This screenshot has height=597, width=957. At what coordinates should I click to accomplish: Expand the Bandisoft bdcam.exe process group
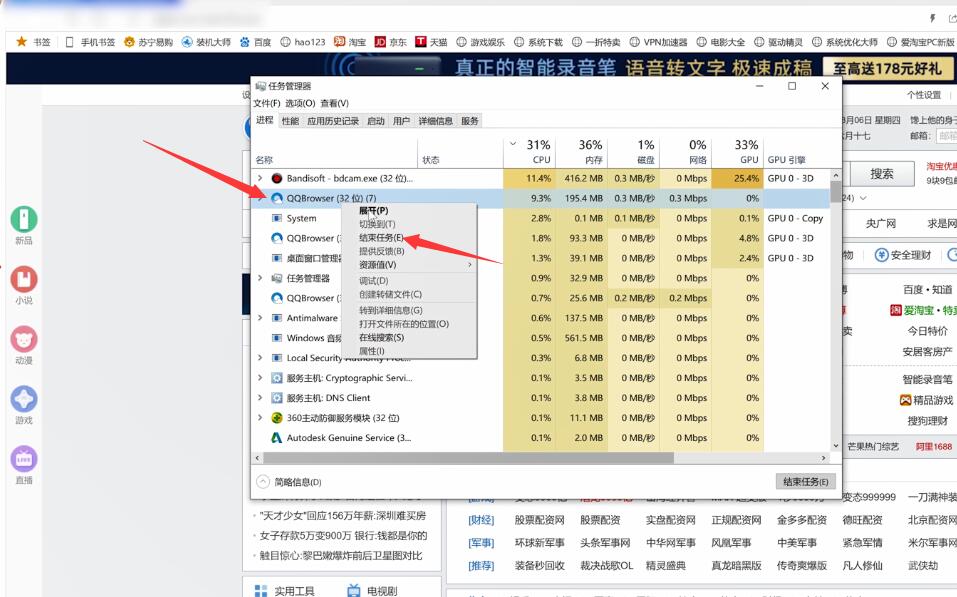tap(260, 178)
